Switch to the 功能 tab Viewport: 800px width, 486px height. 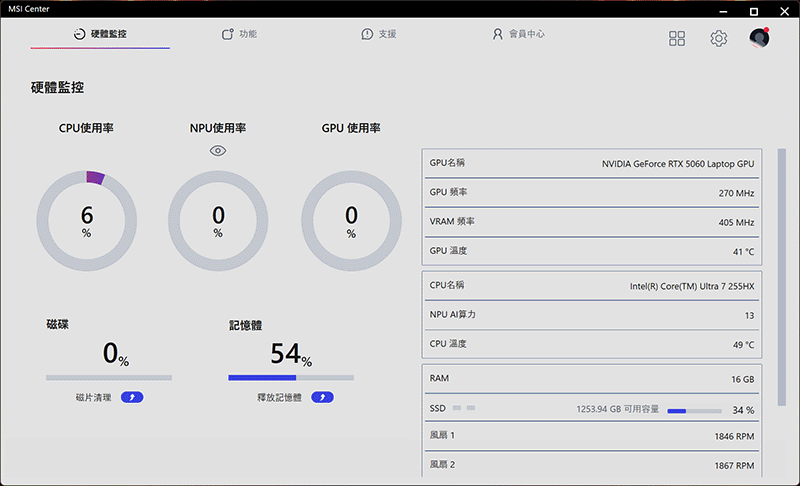click(240, 34)
